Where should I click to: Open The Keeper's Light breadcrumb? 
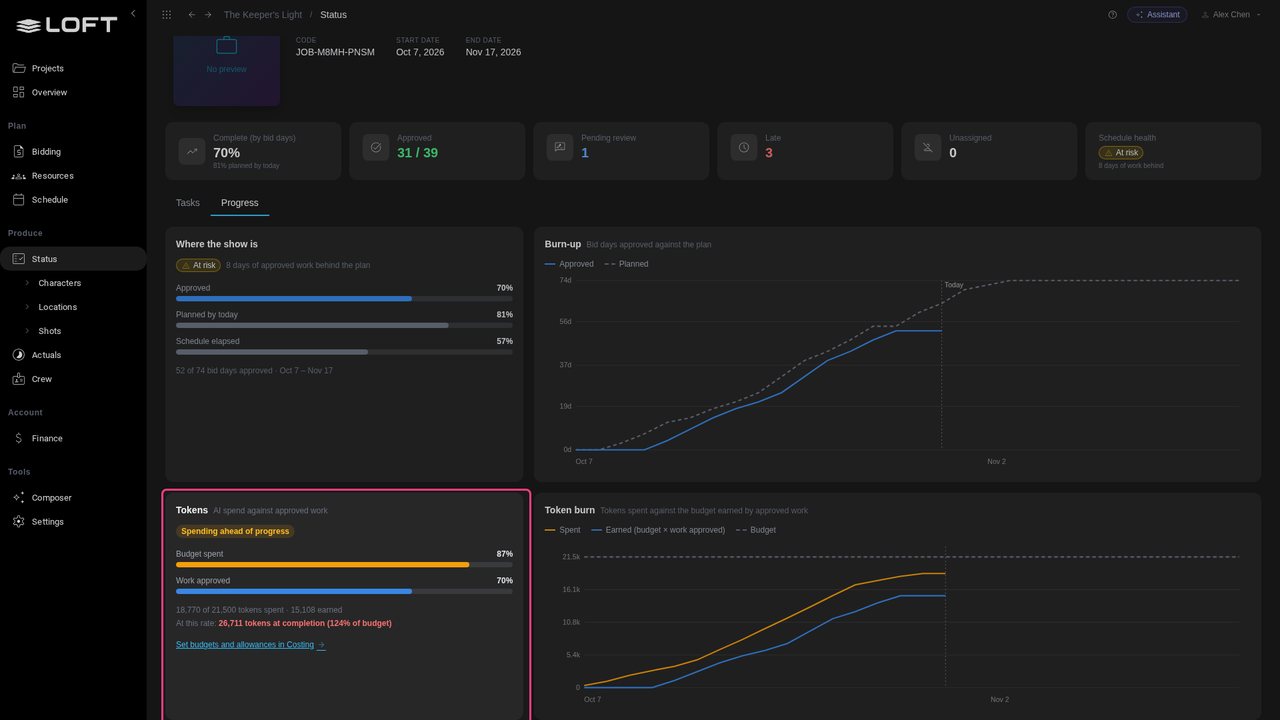pos(263,15)
